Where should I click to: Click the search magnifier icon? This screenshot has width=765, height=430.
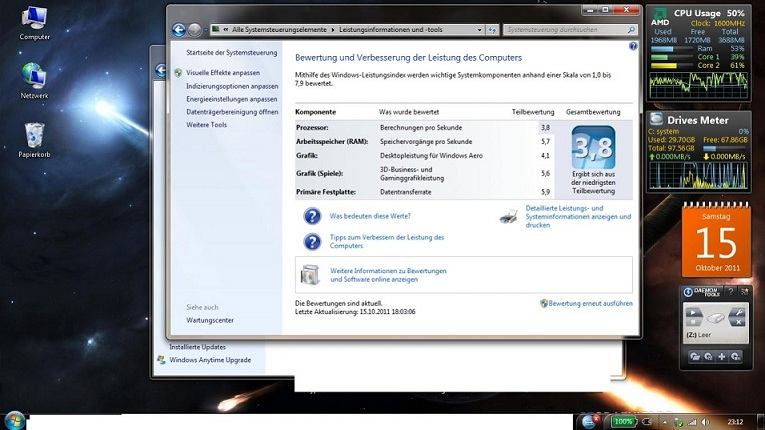631,30
